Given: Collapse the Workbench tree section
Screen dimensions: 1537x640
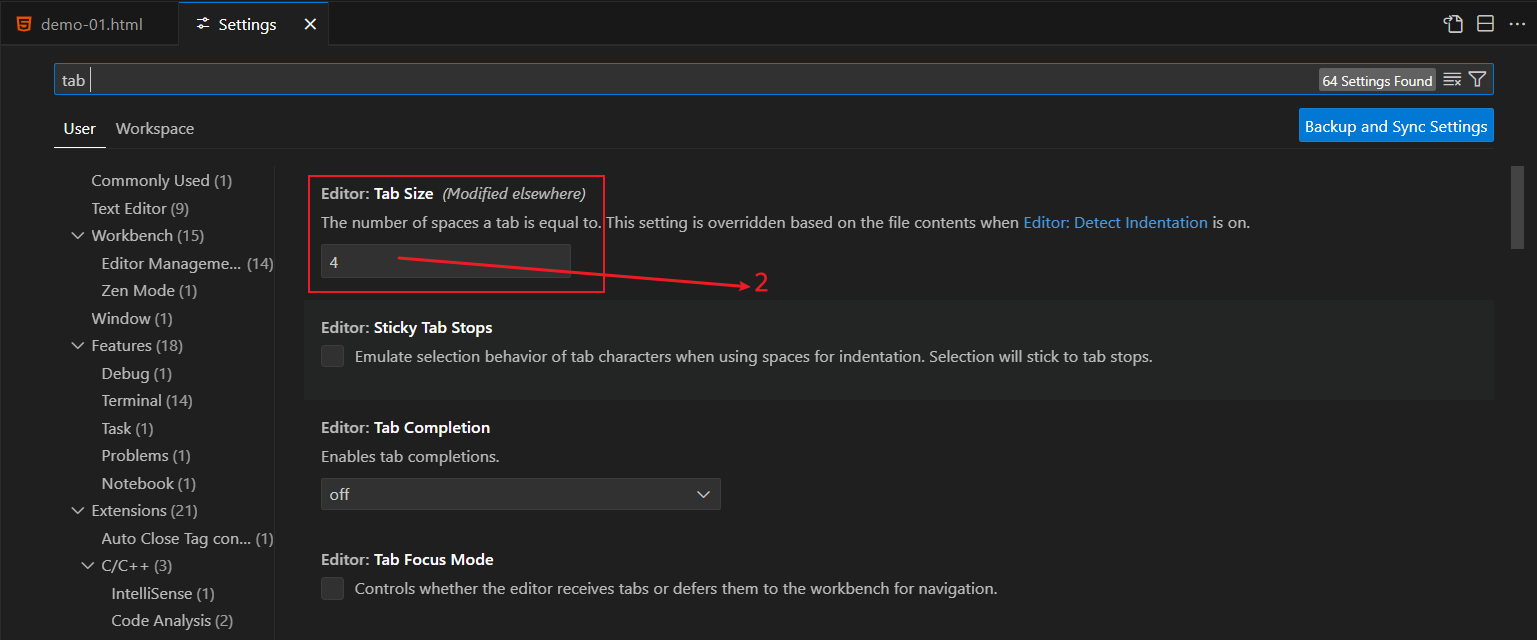Looking at the screenshot, I should [79, 236].
